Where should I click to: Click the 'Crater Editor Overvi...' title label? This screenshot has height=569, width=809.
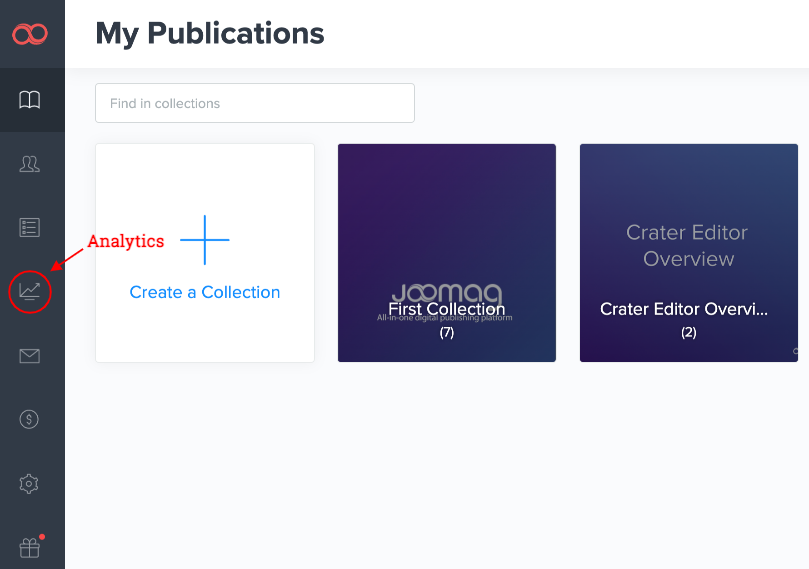tap(684, 309)
